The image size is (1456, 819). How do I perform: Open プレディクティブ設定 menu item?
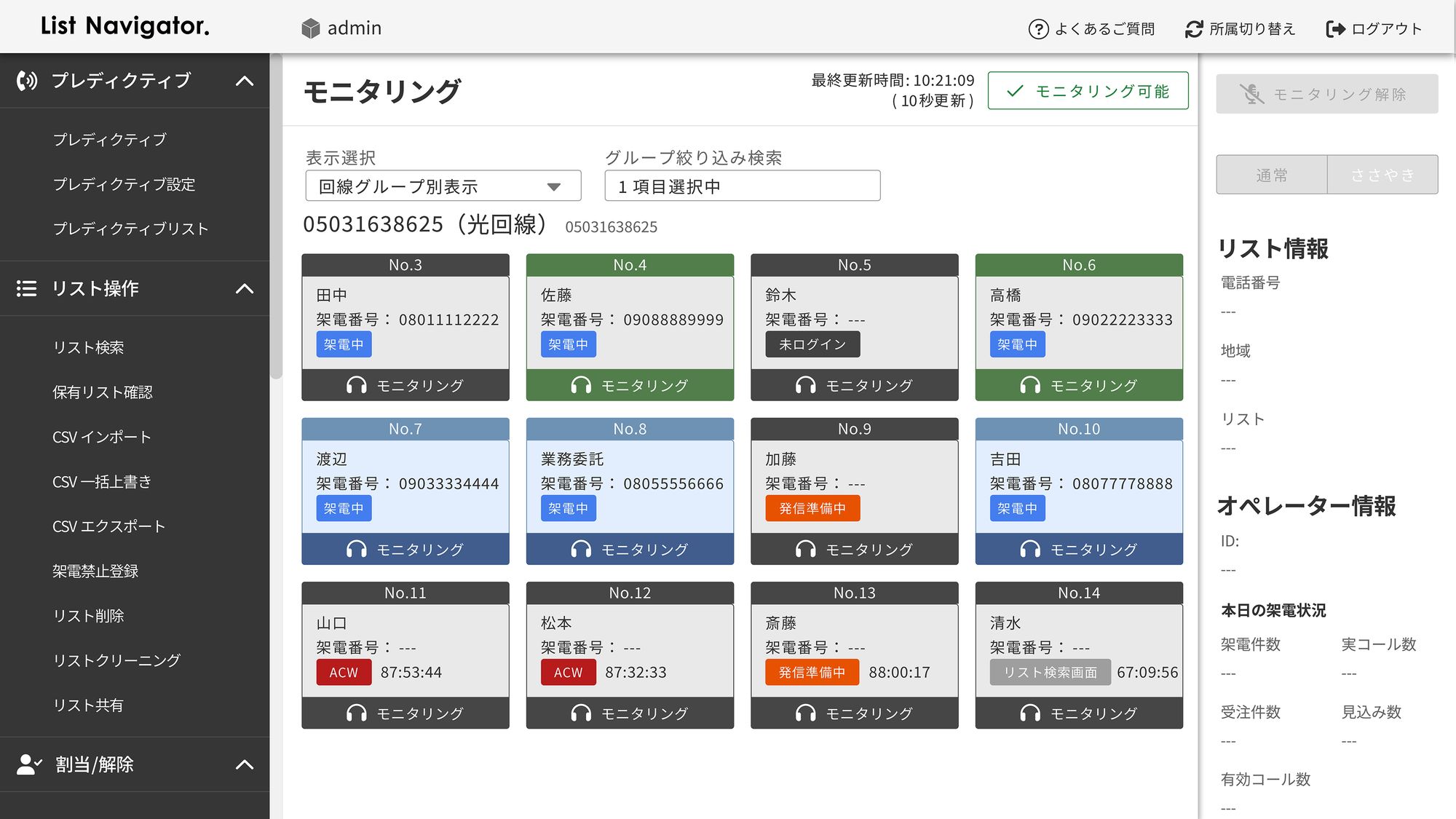point(124,184)
